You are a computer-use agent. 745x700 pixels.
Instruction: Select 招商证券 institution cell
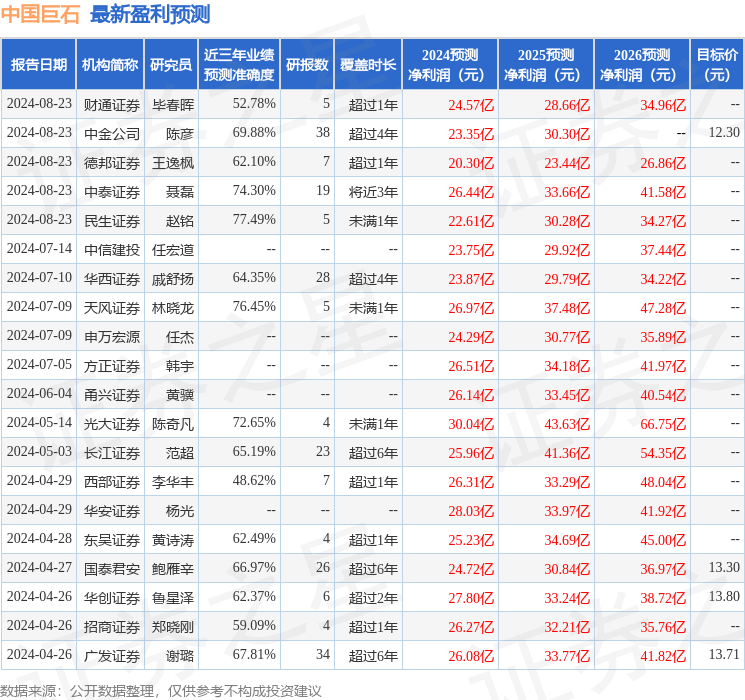[112, 627]
